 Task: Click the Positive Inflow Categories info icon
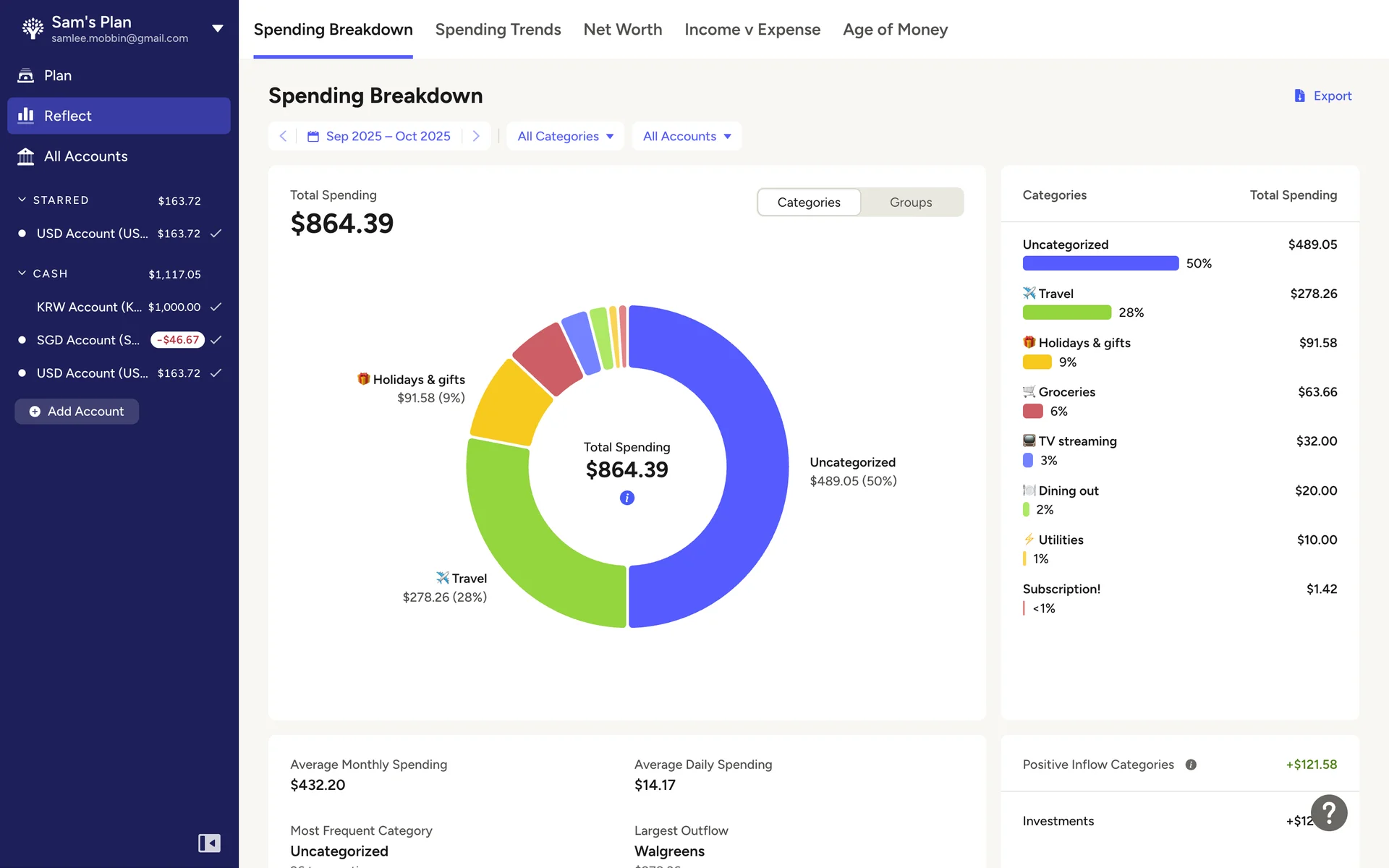pyautogui.click(x=1191, y=765)
